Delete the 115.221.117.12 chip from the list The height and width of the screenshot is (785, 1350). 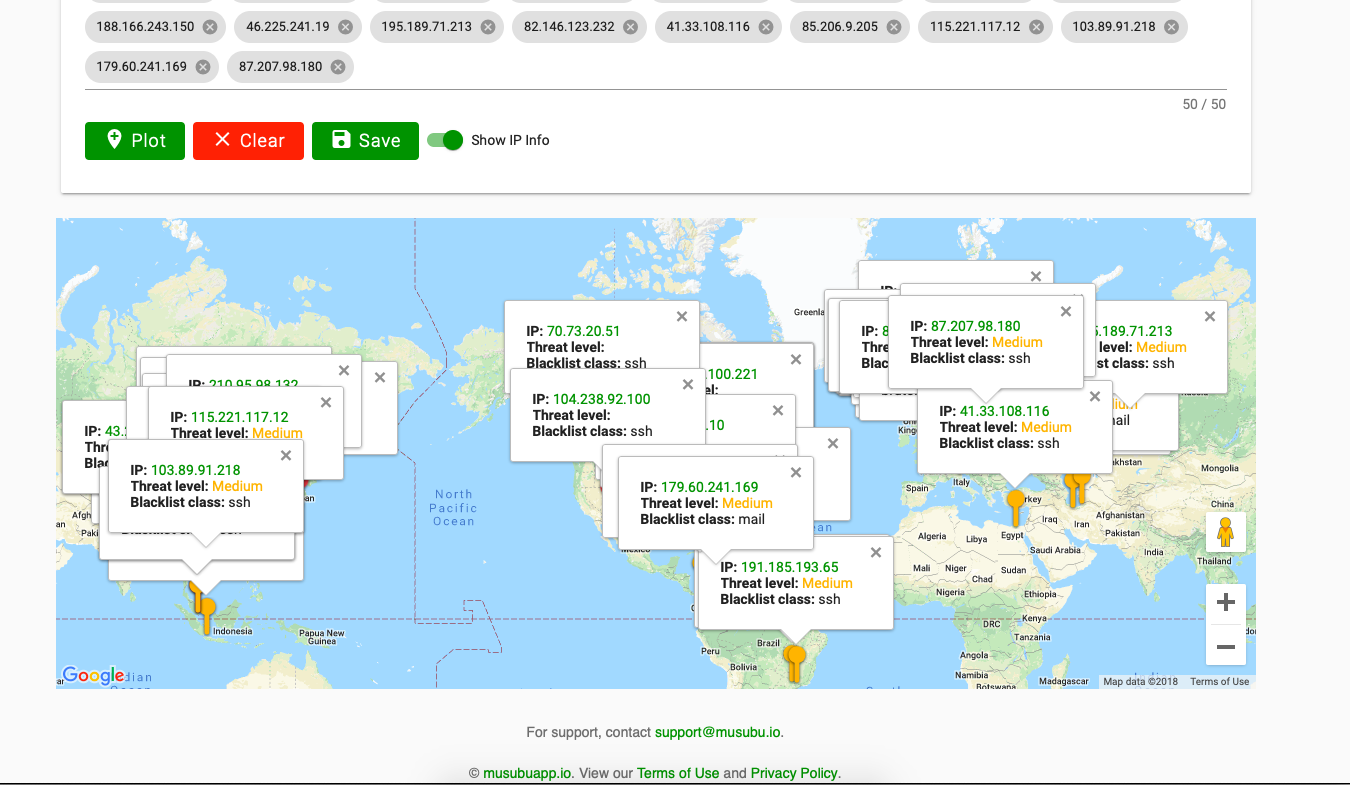pyautogui.click(x=1036, y=27)
